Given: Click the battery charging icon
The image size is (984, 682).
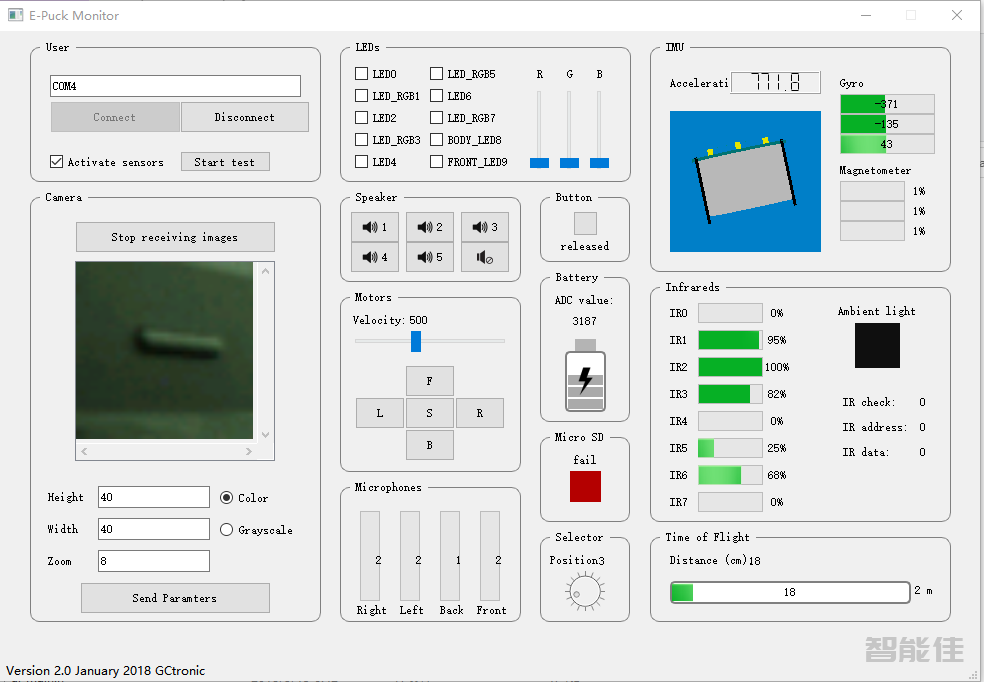Looking at the screenshot, I should tap(585, 380).
